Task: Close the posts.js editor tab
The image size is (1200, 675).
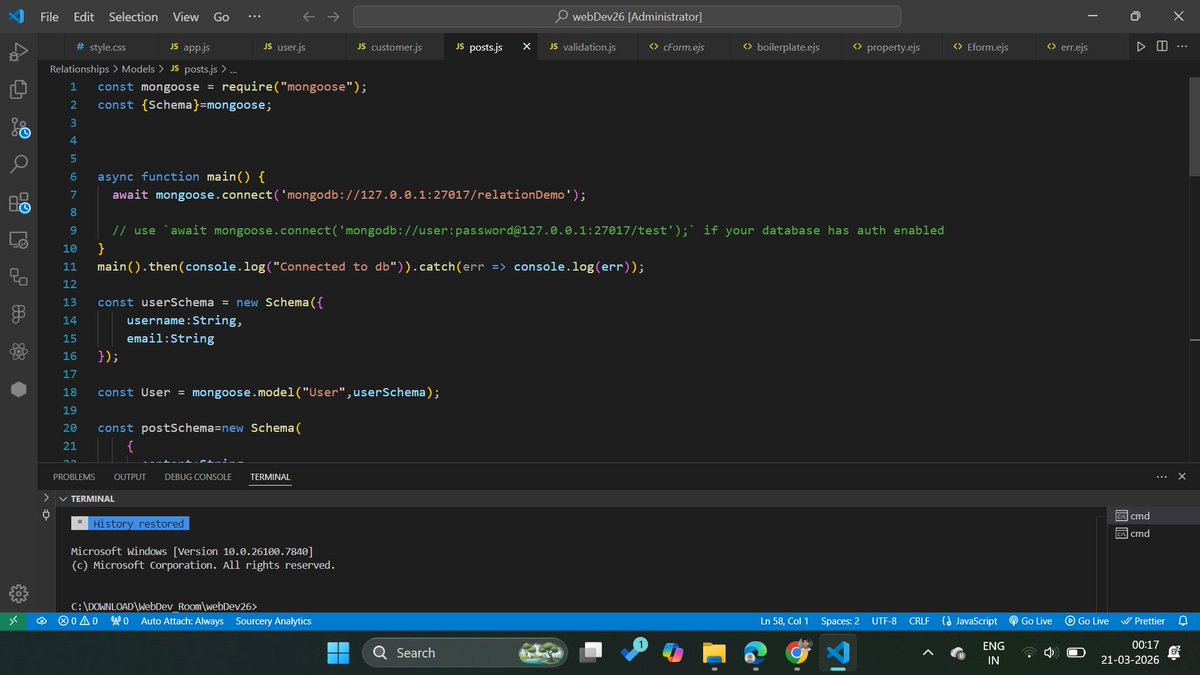Action: click(x=527, y=47)
